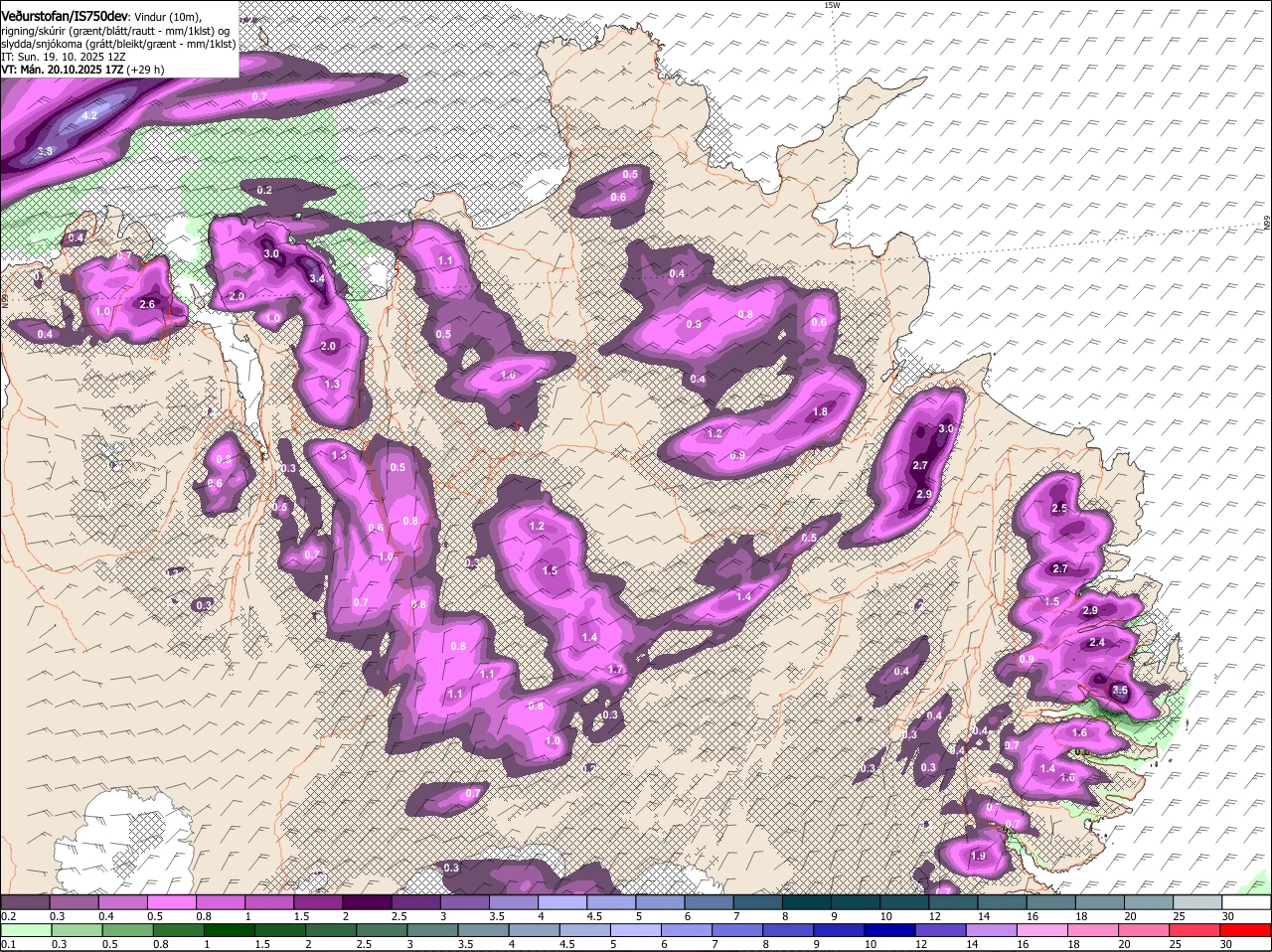Click lower legend swatch between 0.1 and 0.3
Image resolution: width=1272 pixels, height=952 pixels.
(26, 930)
